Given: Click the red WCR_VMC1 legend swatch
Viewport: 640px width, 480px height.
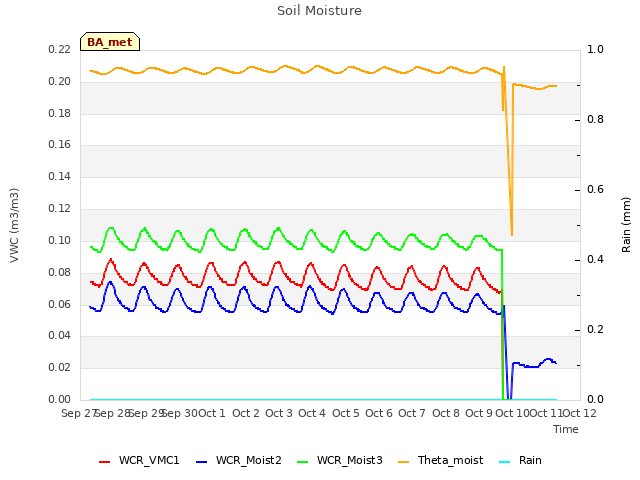Looking at the screenshot, I should (x=104, y=462).
